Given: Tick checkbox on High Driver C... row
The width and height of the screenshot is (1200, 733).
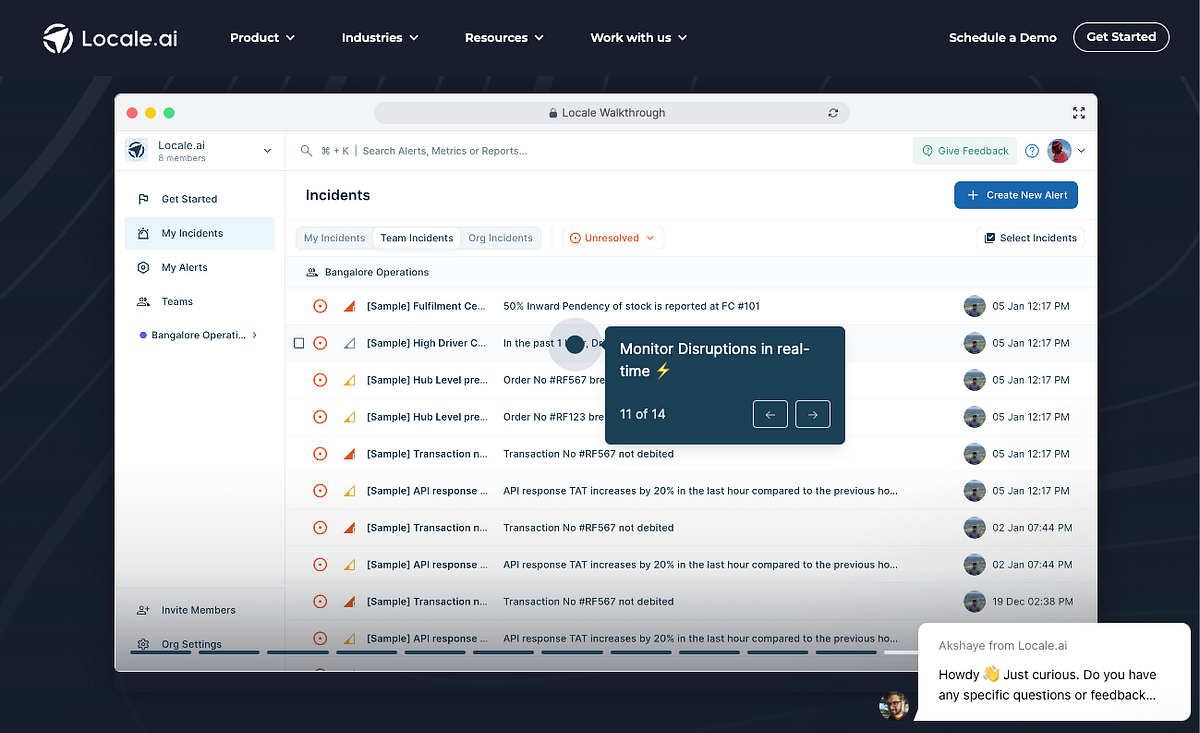Looking at the screenshot, I should point(299,343).
